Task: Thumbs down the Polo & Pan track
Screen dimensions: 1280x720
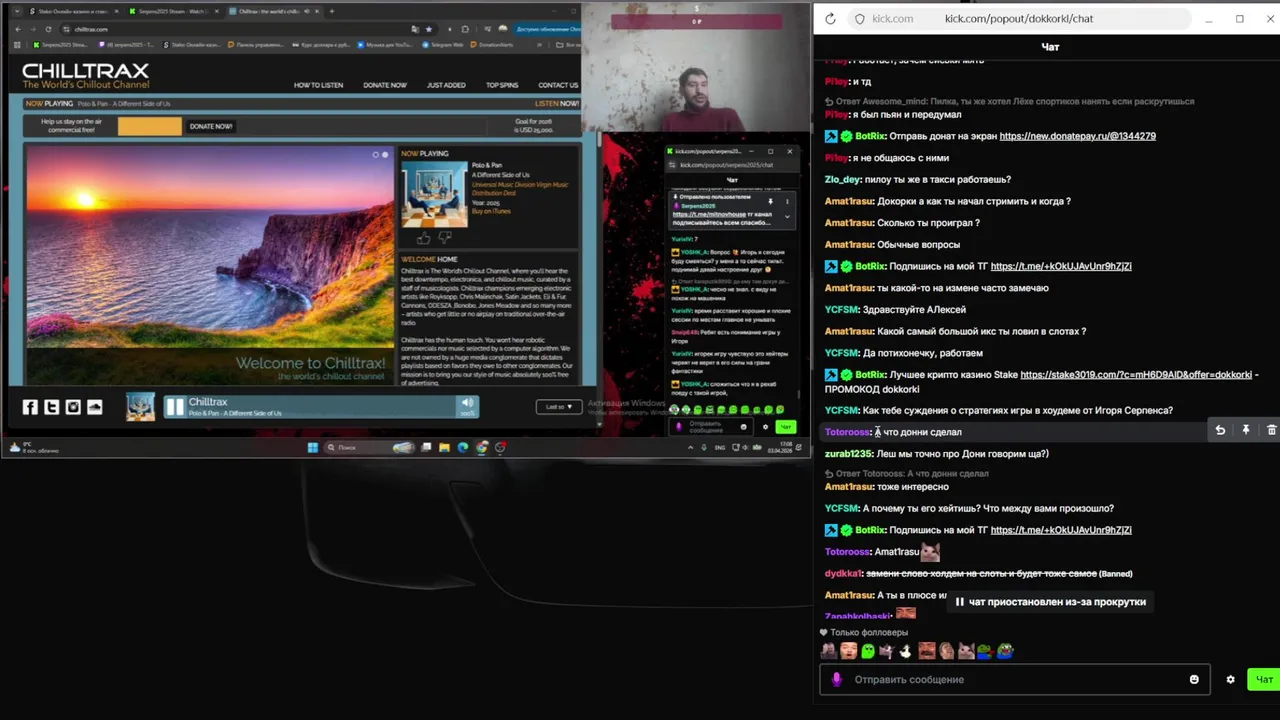Action: (x=445, y=238)
